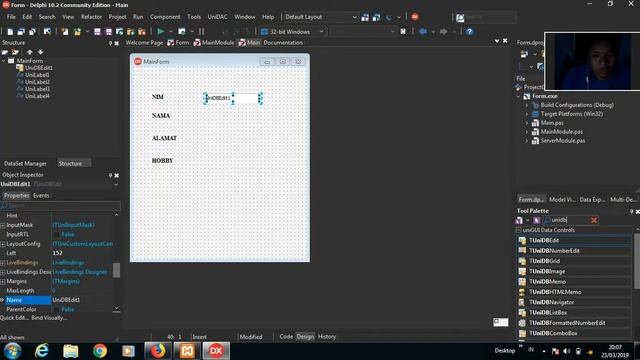Open XAMPP from the taskbar
This screenshot has height=360, width=640.
click(187, 351)
